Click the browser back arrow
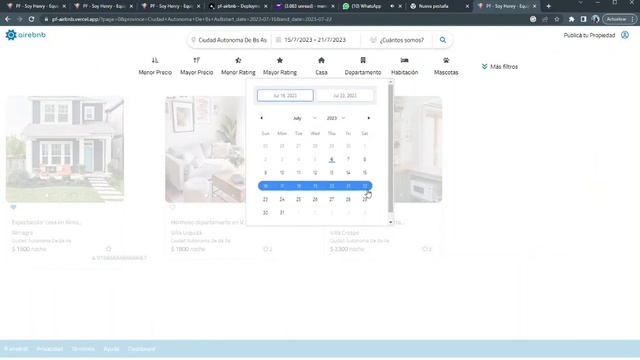Image resolution: width=640 pixels, height=360 pixels. tap(8, 19)
